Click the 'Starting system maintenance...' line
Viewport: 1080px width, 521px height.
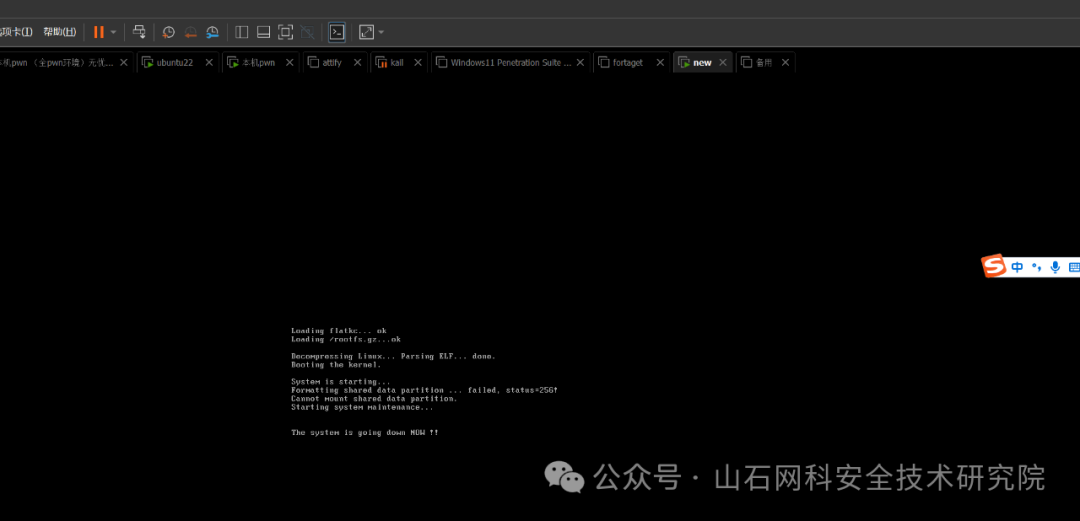click(362, 407)
